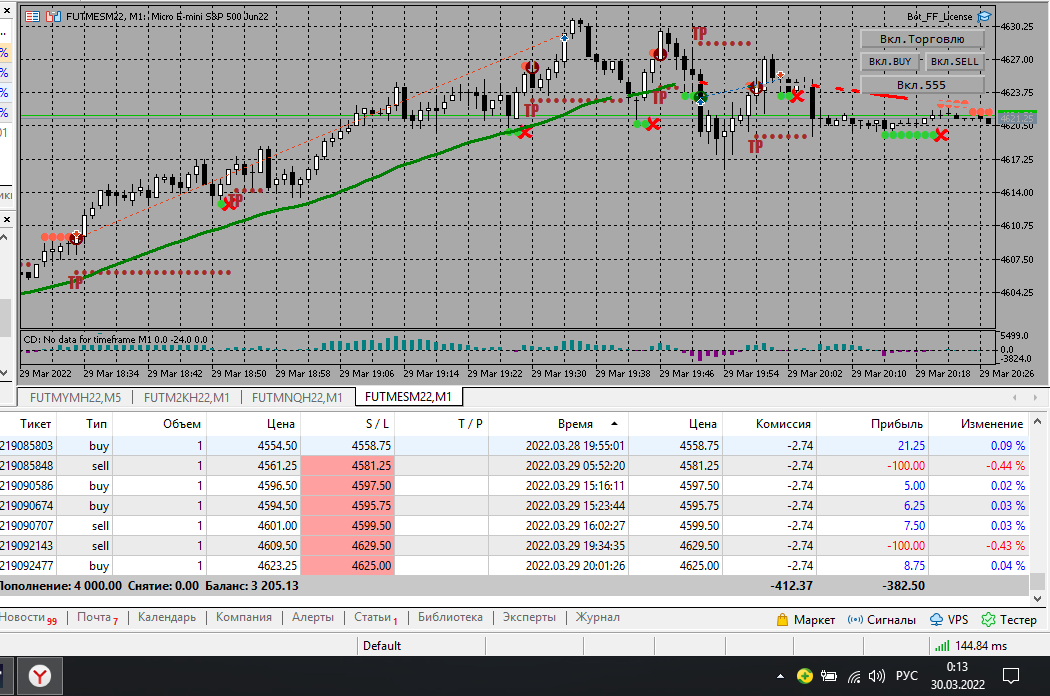Sort by Прибыль column header
Viewport: 1050px width, 696px height.
click(x=873, y=424)
